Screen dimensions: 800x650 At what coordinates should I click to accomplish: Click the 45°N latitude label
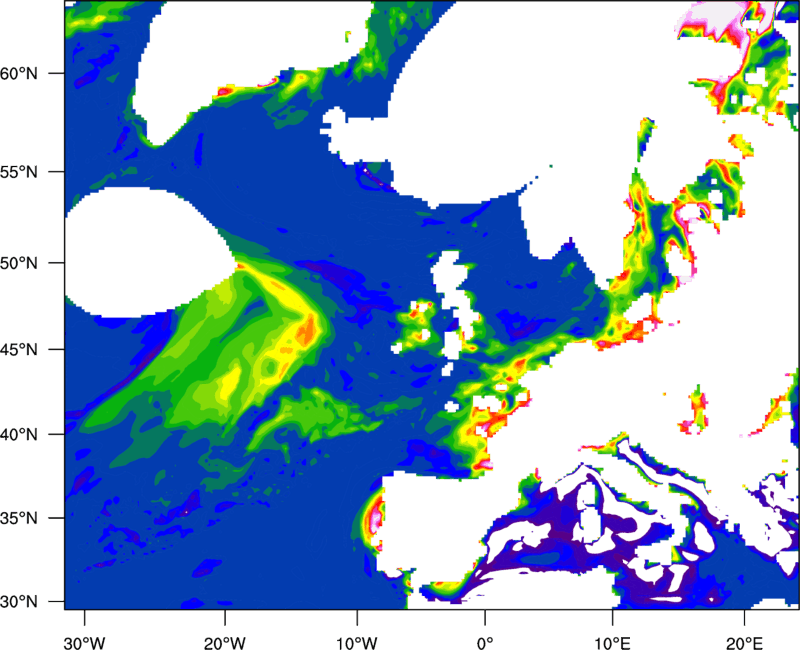coord(19,349)
